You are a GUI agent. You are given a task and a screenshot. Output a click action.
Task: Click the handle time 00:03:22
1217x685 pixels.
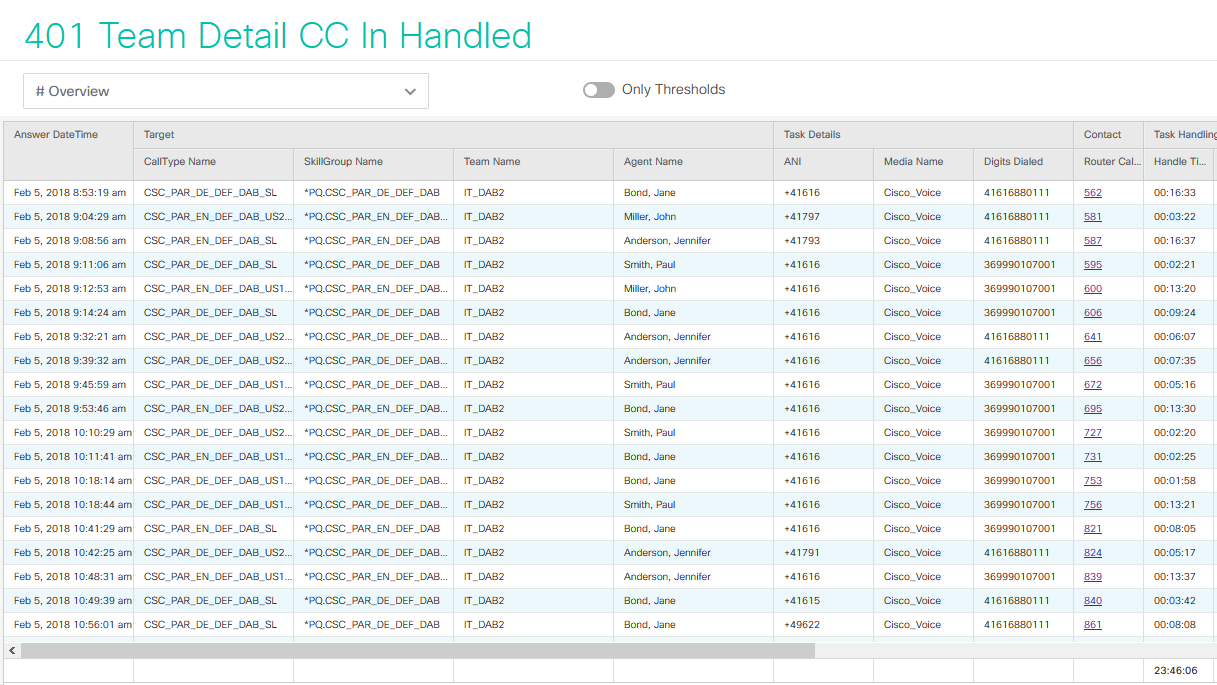coord(1174,217)
